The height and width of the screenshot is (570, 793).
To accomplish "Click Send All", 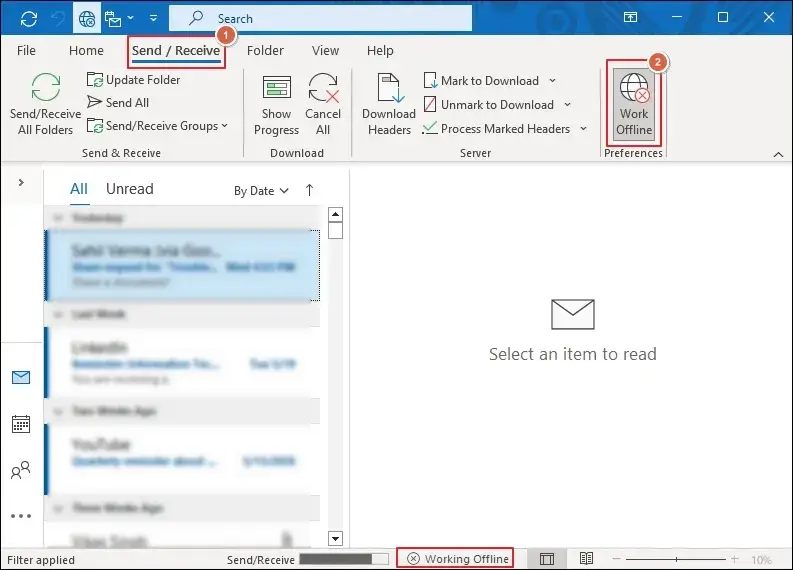I will pyautogui.click(x=118, y=103).
